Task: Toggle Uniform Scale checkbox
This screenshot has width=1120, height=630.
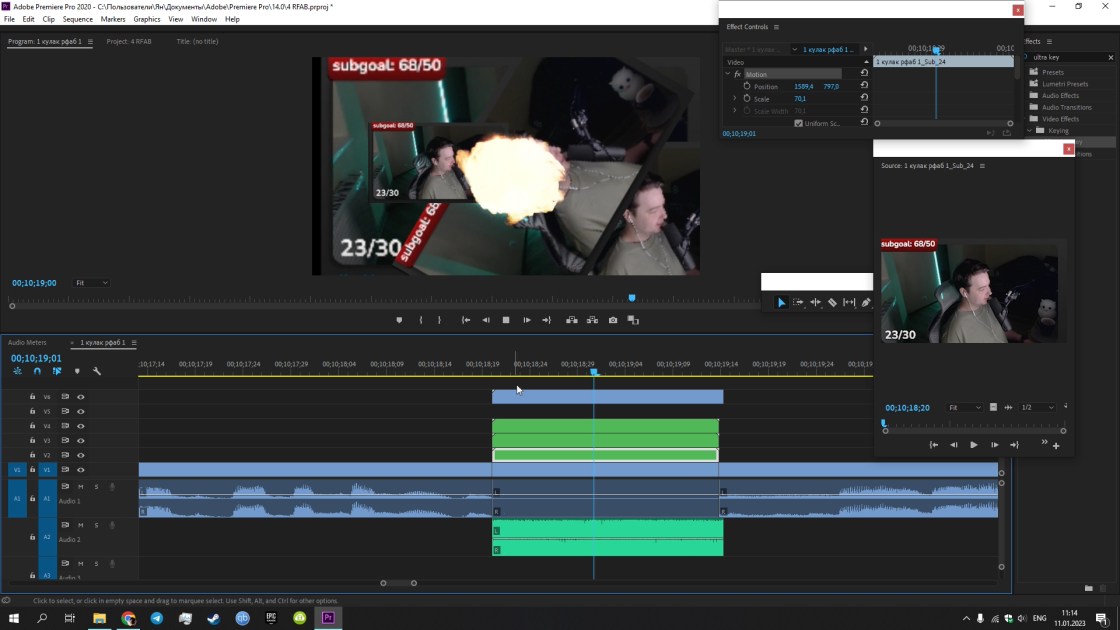Action: pyautogui.click(x=799, y=124)
